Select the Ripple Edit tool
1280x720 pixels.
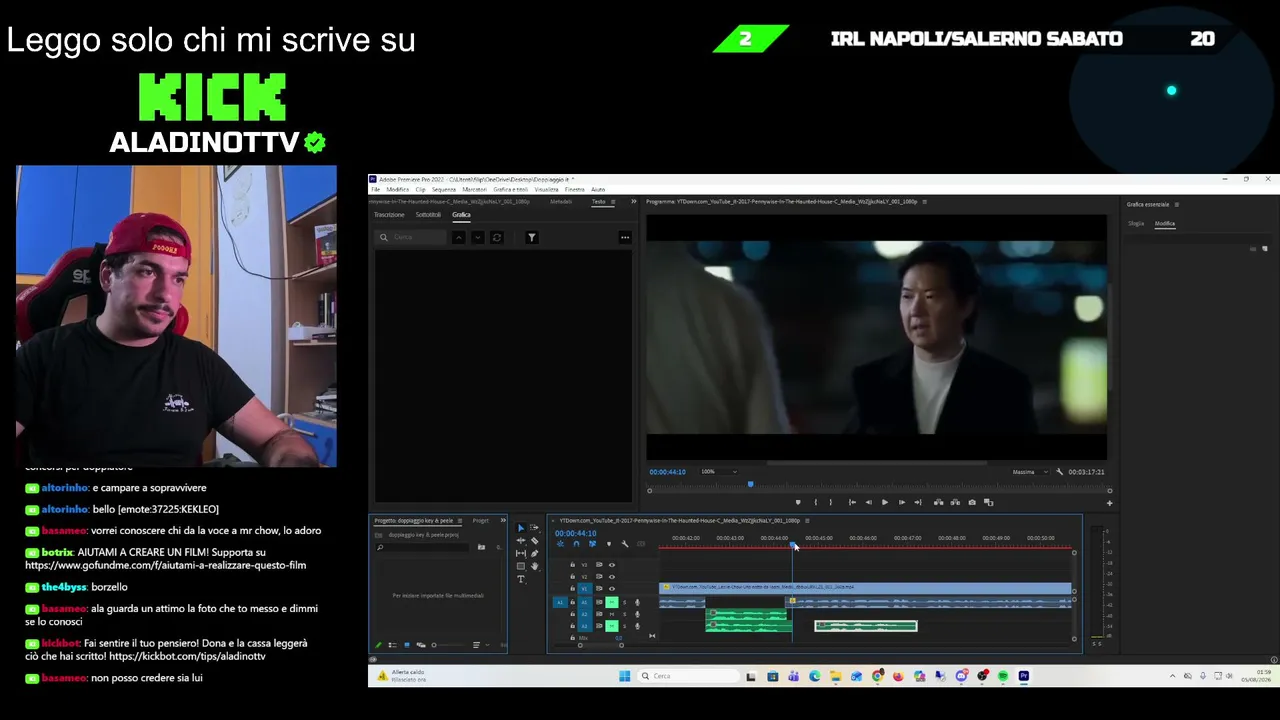pyautogui.click(x=520, y=541)
